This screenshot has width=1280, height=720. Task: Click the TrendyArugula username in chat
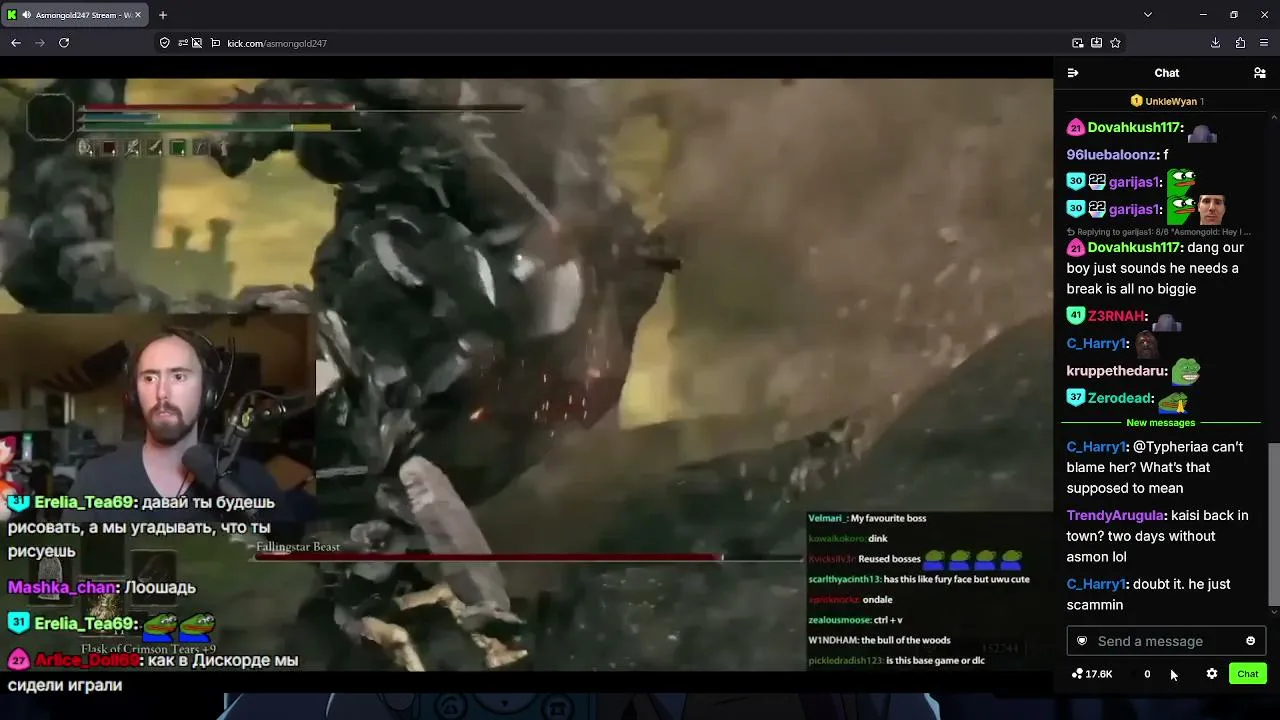[1115, 515]
